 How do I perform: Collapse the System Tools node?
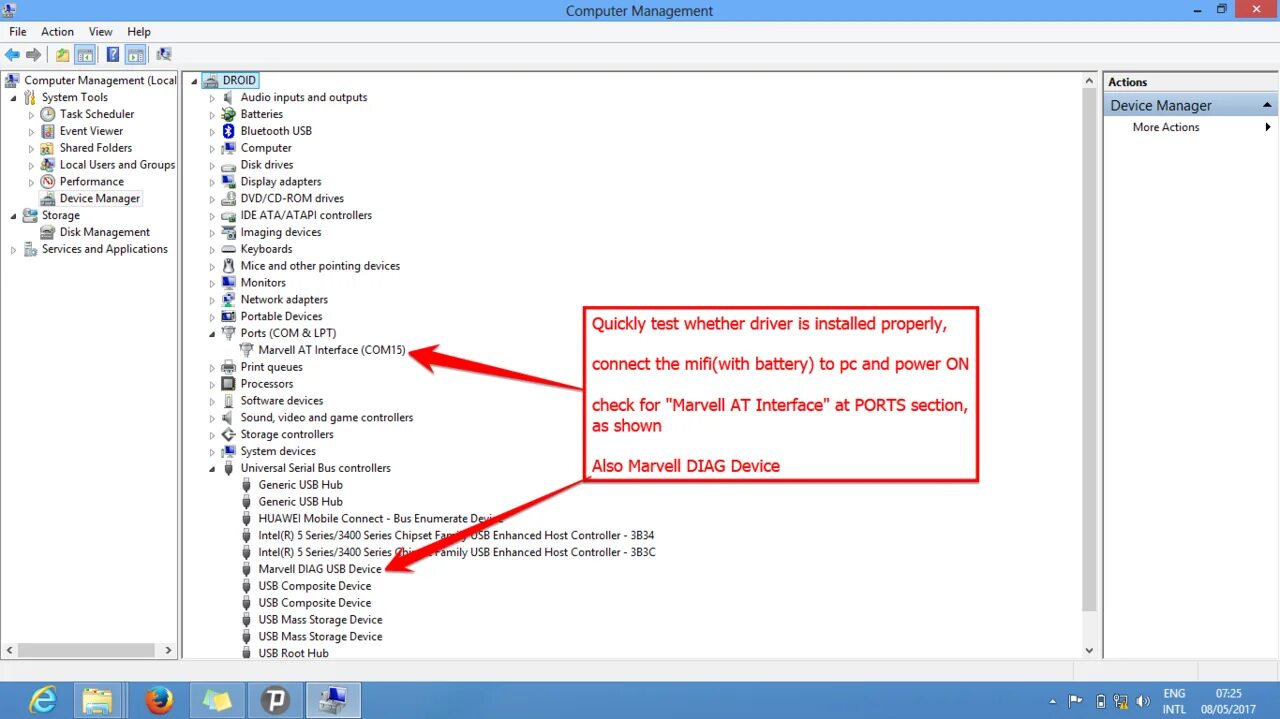tap(13, 98)
